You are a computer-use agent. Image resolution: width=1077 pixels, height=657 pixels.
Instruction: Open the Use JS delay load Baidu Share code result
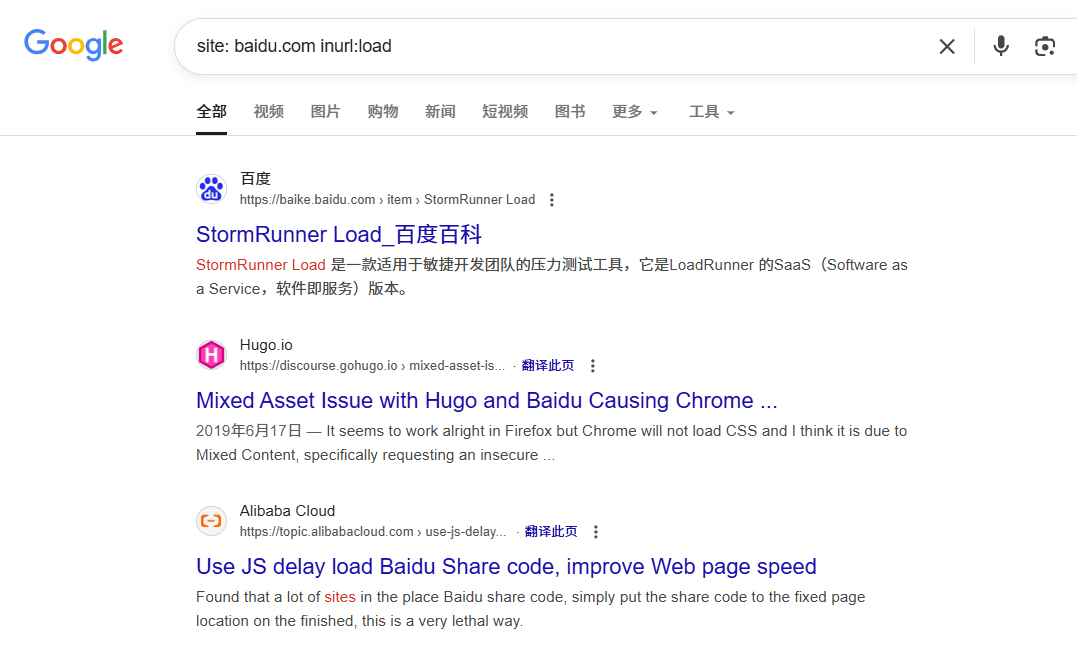pyautogui.click(x=506, y=567)
